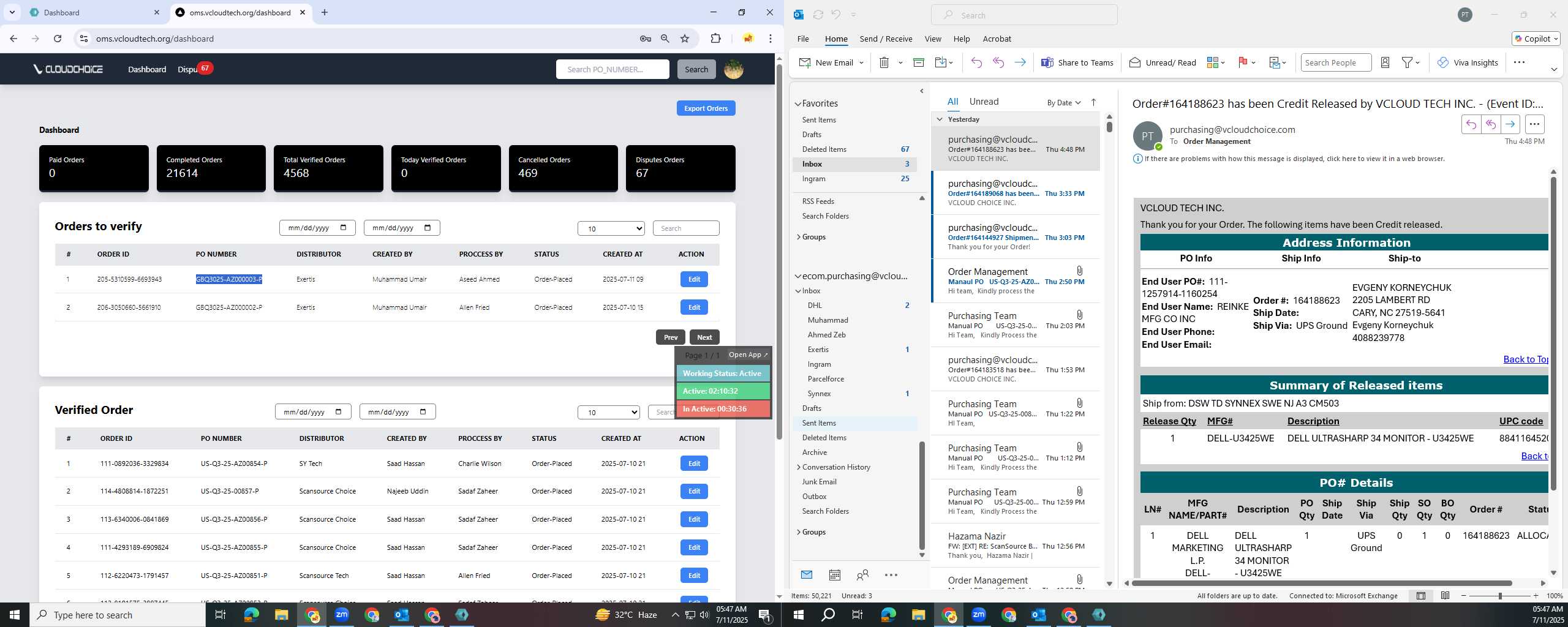Screen dimensions: 1568x627
Task: Open Zoom from the left Windows taskbar
Action: [342, 615]
